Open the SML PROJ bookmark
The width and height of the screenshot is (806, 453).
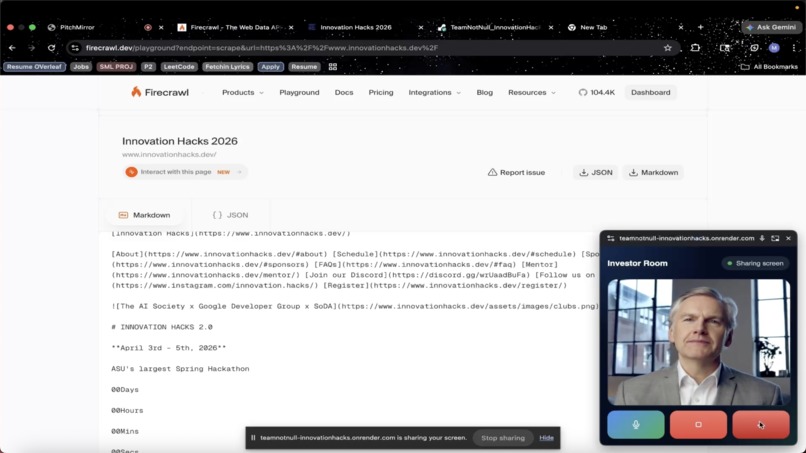(x=116, y=67)
